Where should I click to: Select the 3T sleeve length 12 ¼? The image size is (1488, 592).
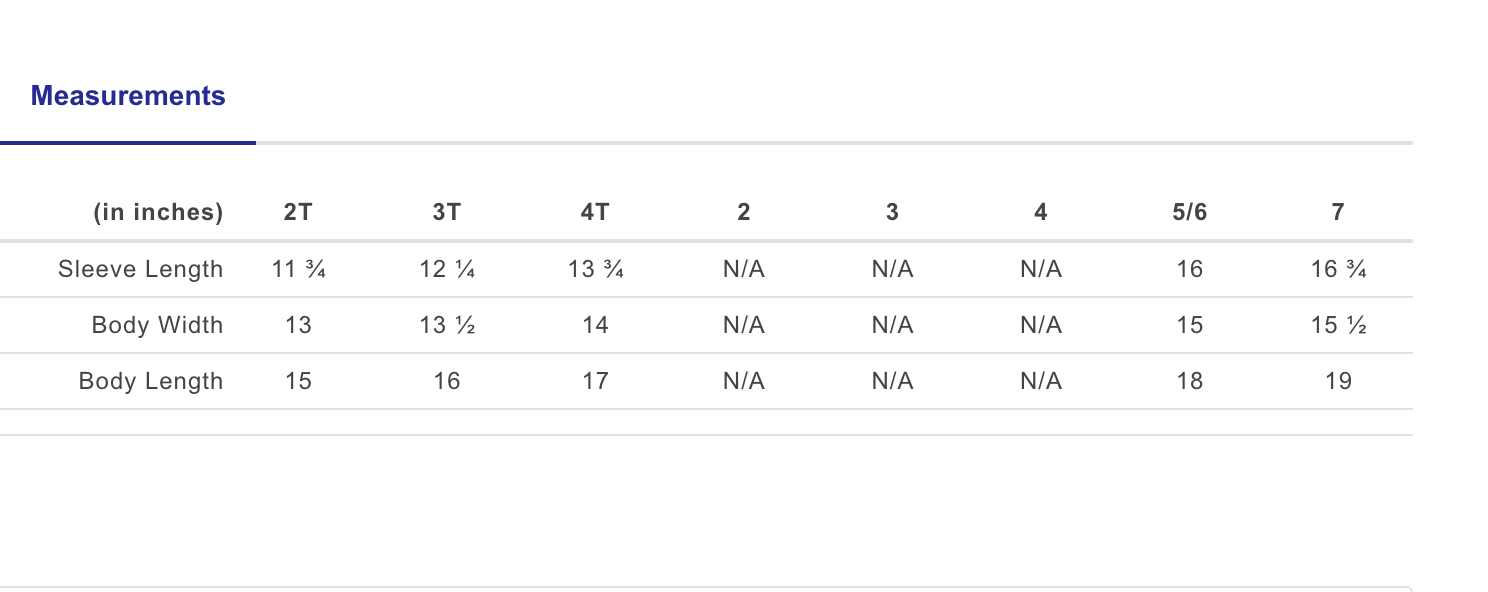pos(446,269)
